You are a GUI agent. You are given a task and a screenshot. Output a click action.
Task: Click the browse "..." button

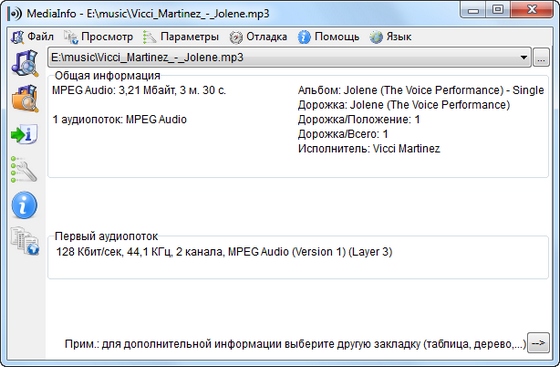541,57
